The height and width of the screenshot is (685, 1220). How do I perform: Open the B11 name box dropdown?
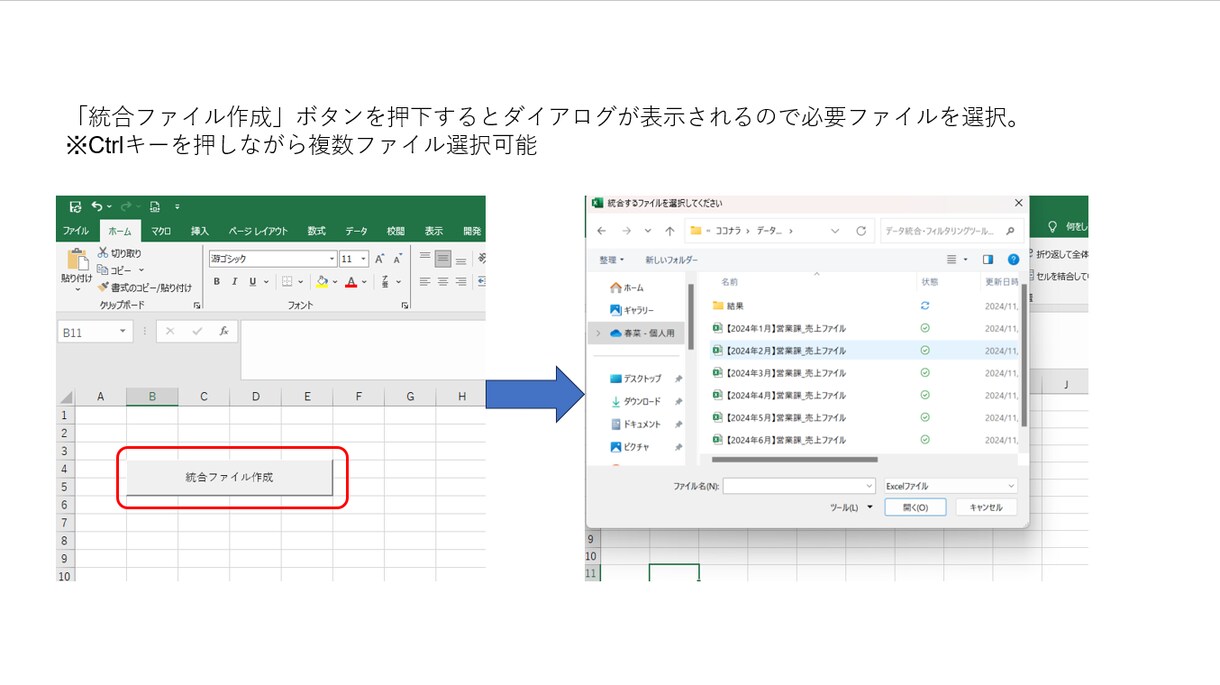[123, 331]
